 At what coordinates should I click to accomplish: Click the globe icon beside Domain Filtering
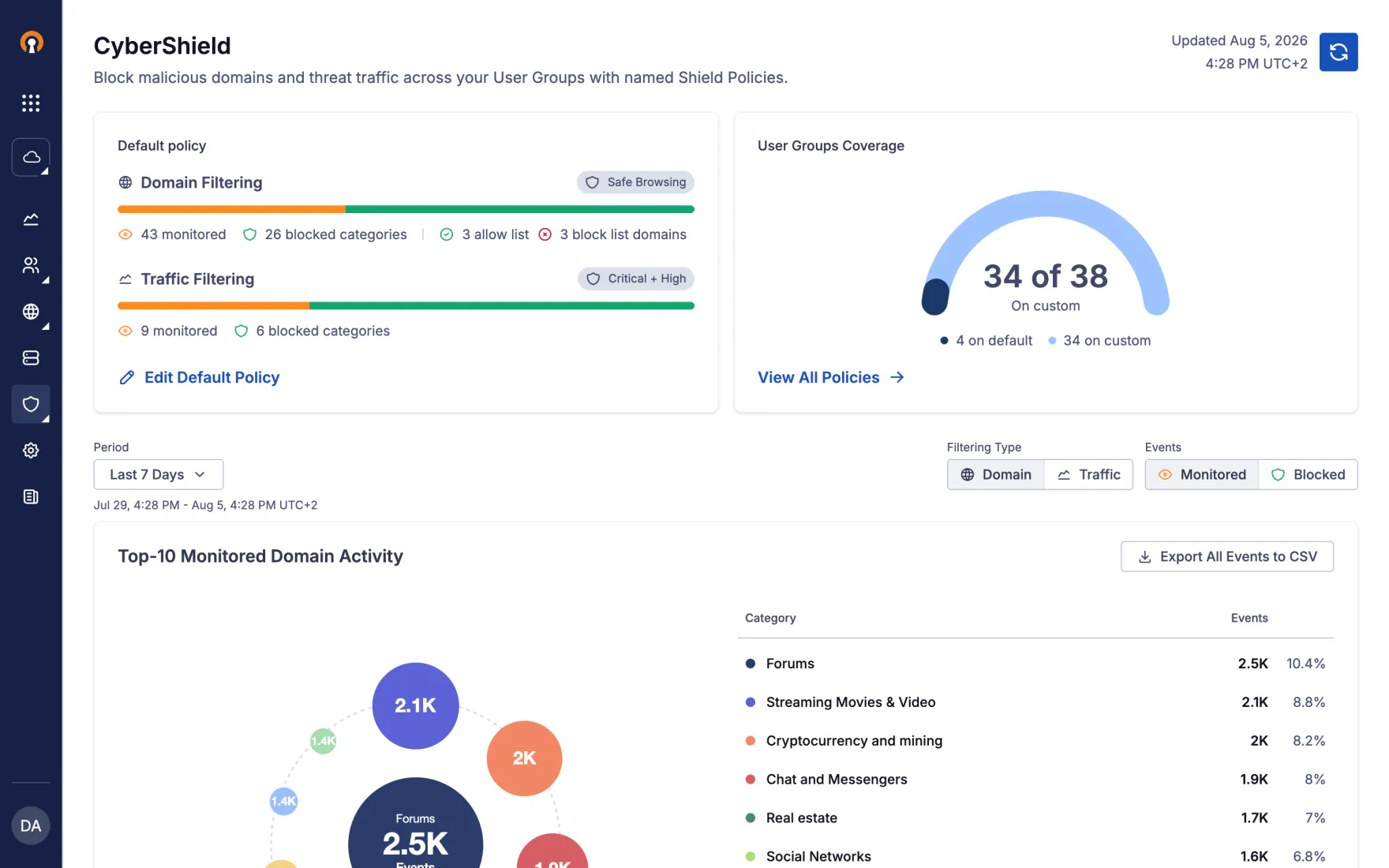[x=125, y=182]
